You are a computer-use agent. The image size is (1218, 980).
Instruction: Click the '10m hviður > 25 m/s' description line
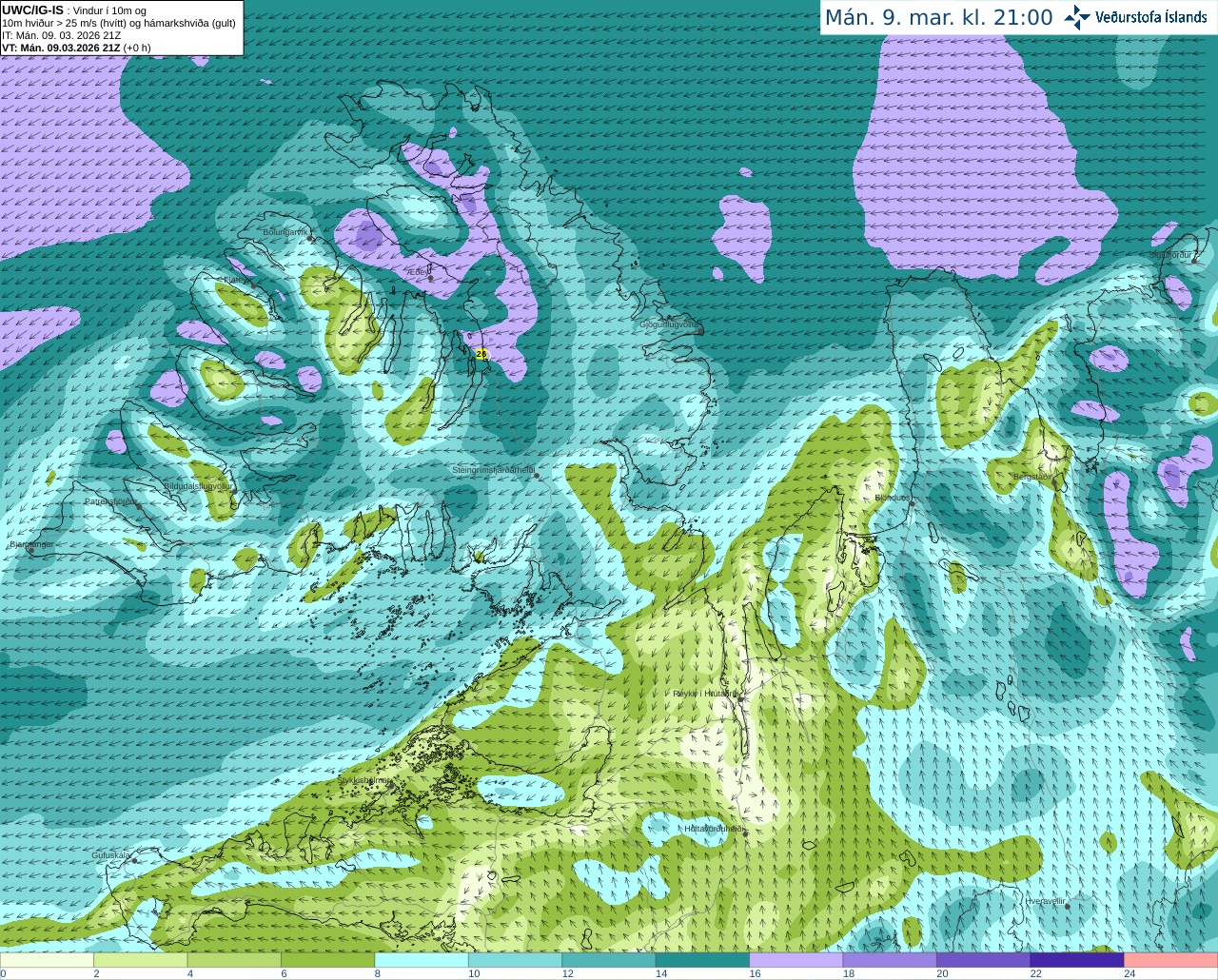tap(119, 23)
